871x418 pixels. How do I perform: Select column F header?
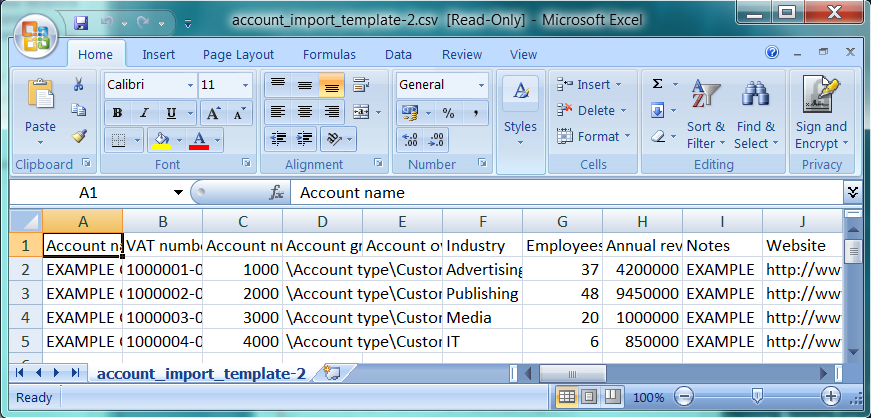coord(482,221)
